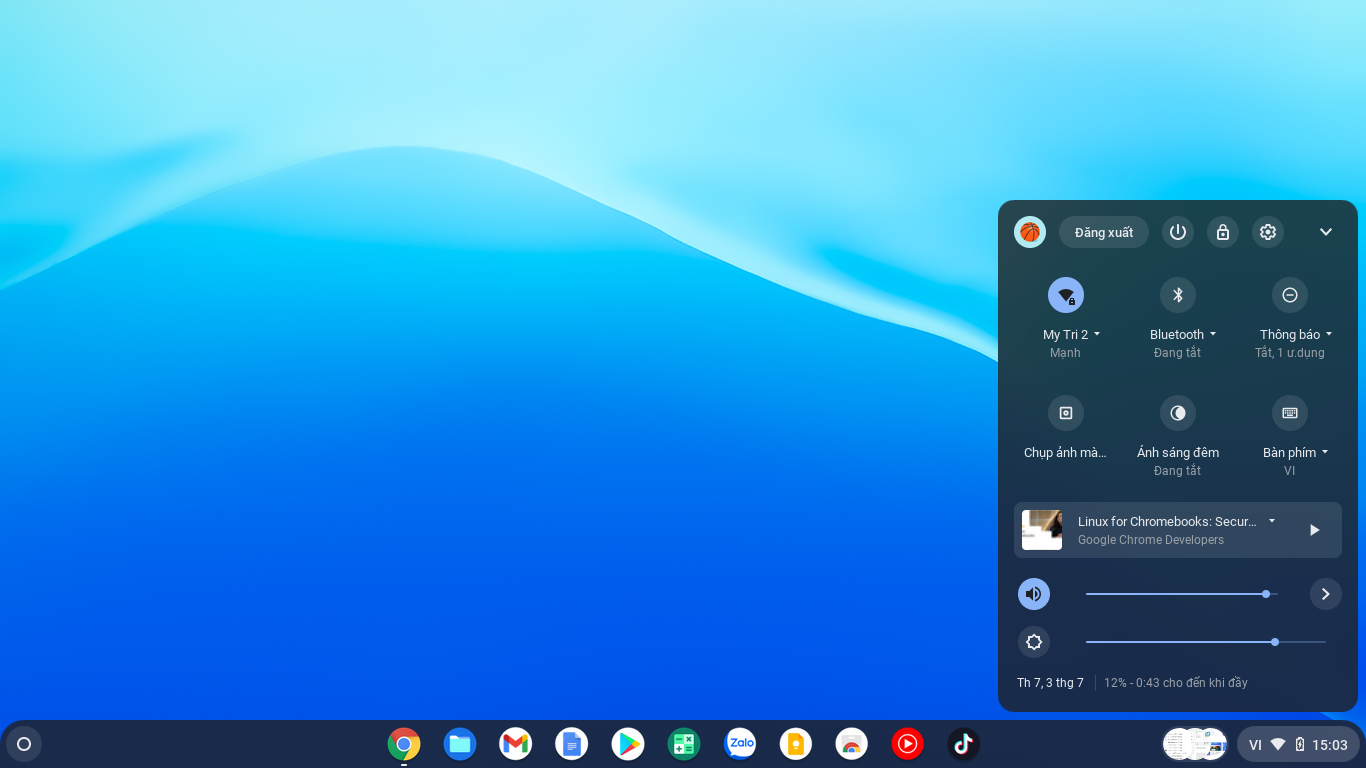
Task: Click the basketball user avatar
Action: coord(1030,232)
